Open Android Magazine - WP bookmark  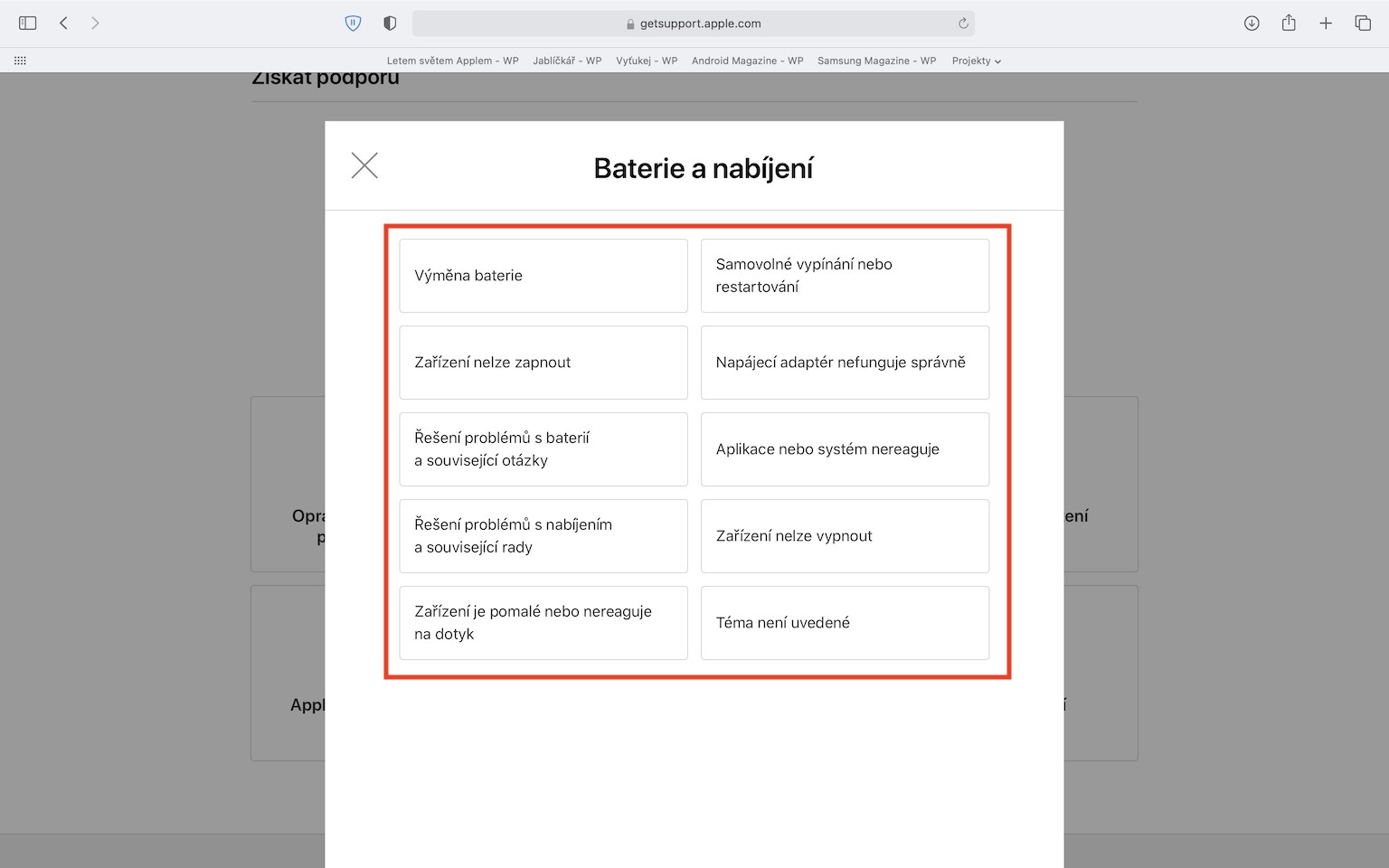point(748,61)
